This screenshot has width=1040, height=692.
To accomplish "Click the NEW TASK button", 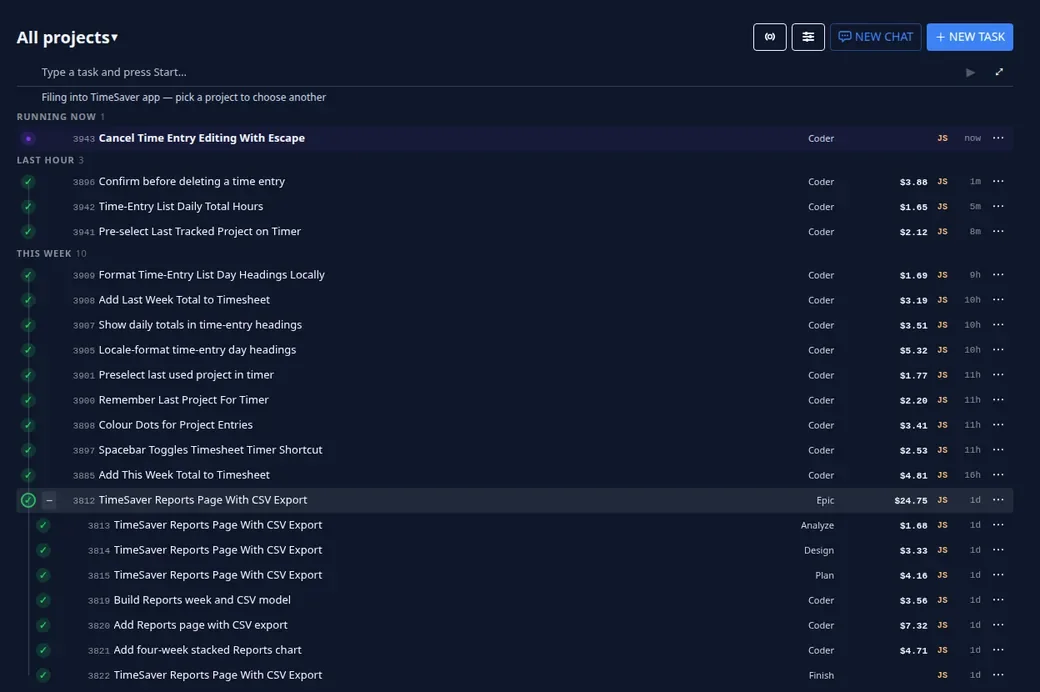I will point(970,37).
